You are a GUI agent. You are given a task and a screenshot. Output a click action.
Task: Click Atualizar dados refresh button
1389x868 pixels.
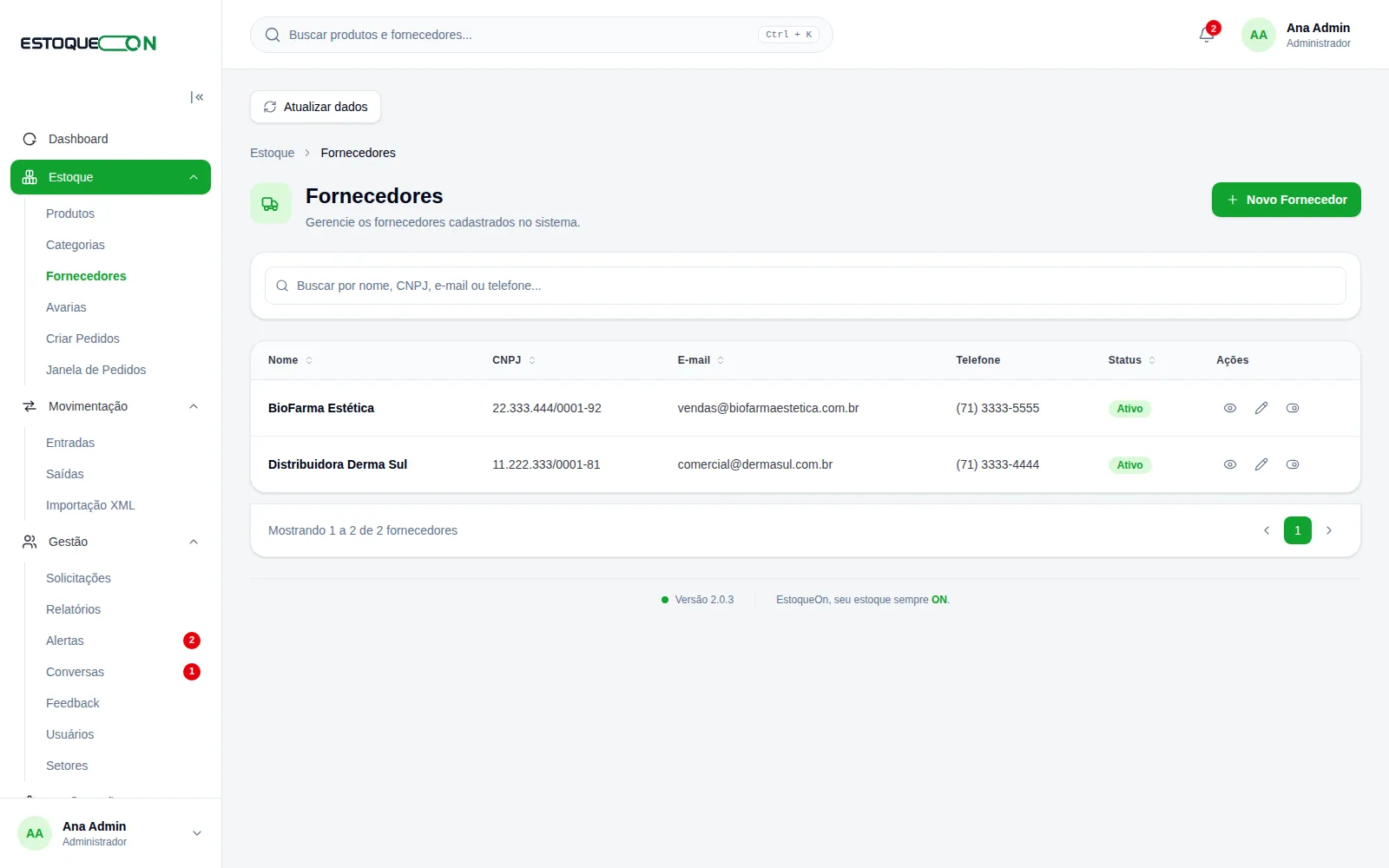(x=315, y=107)
